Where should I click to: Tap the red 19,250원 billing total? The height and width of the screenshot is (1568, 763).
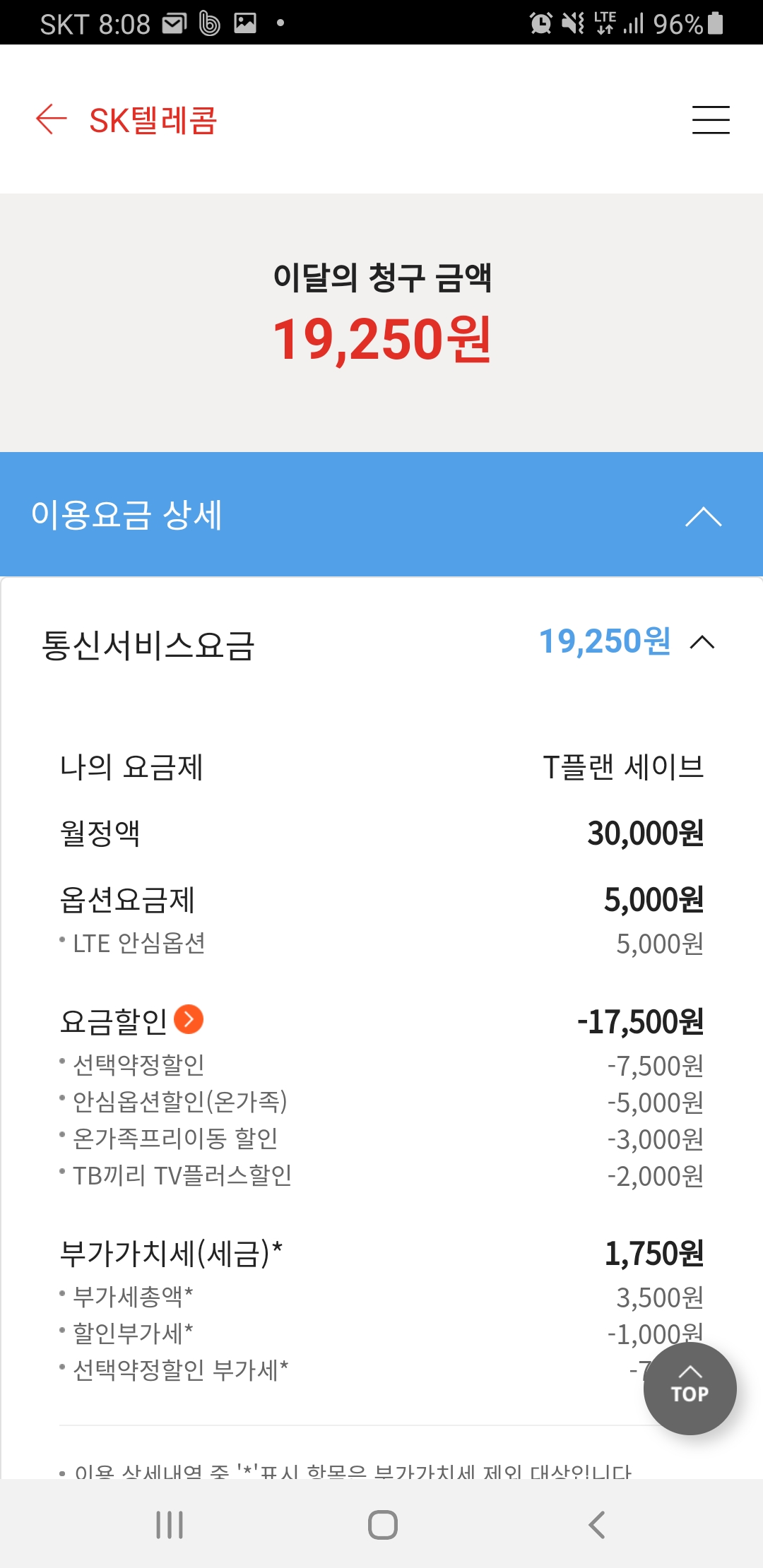(381, 340)
